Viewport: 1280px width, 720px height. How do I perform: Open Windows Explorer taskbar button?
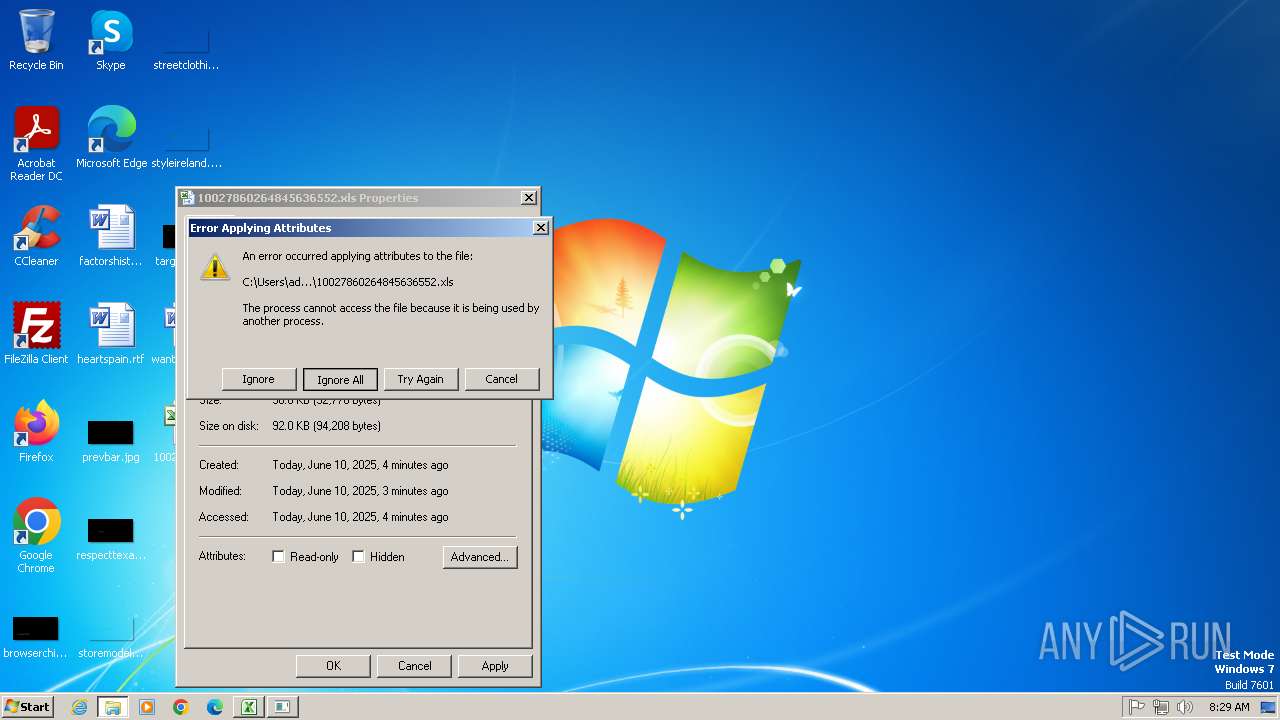point(113,707)
